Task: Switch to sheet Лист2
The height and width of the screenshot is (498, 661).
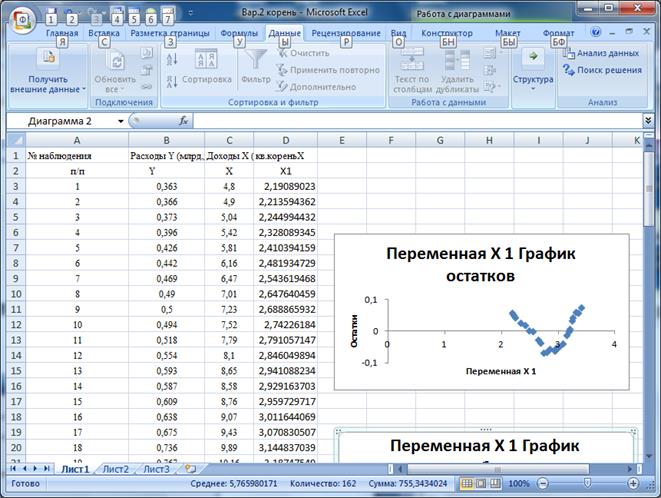Action: point(116,469)
